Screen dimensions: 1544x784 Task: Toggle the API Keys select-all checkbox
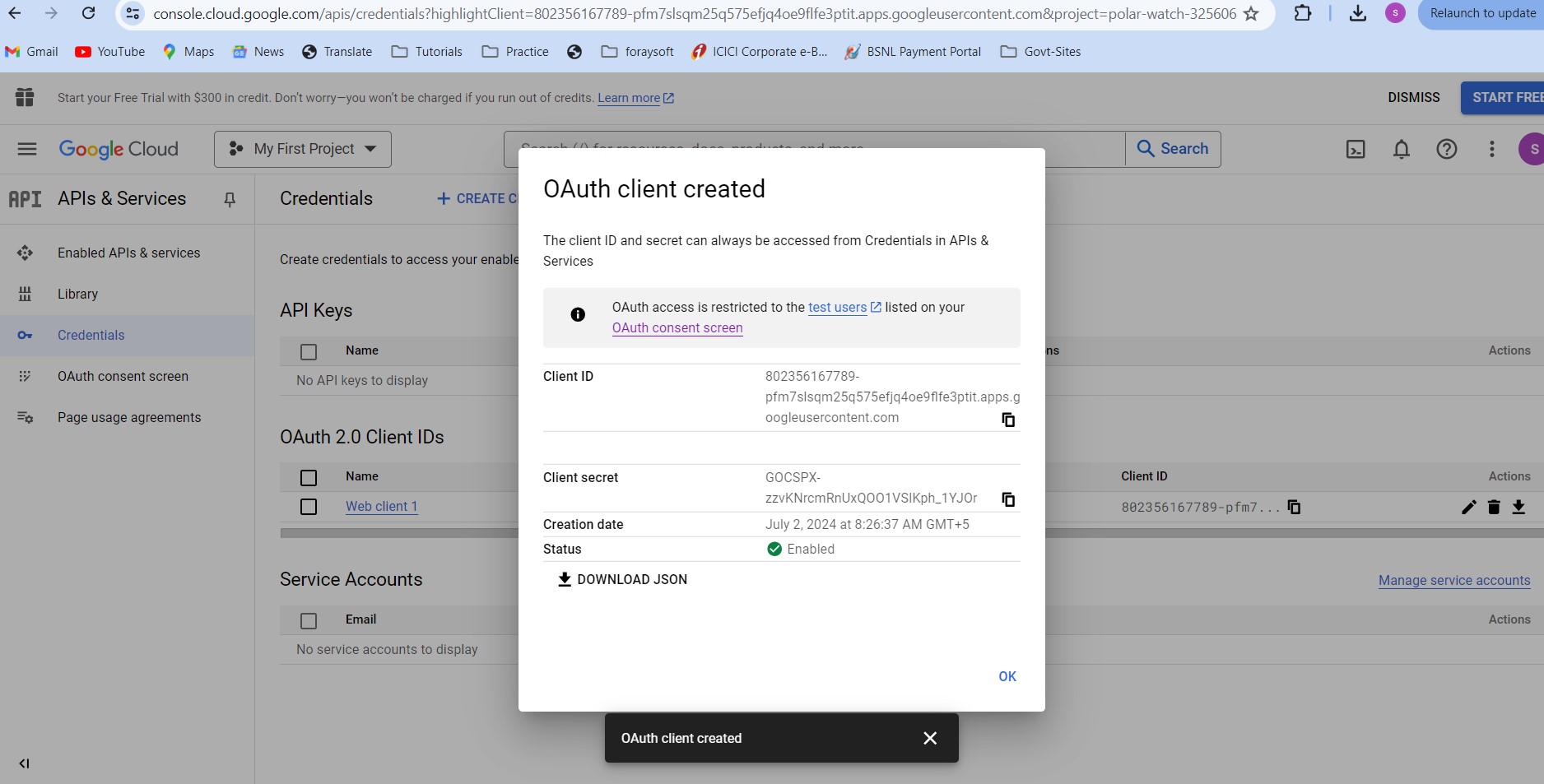click(309, 351)
